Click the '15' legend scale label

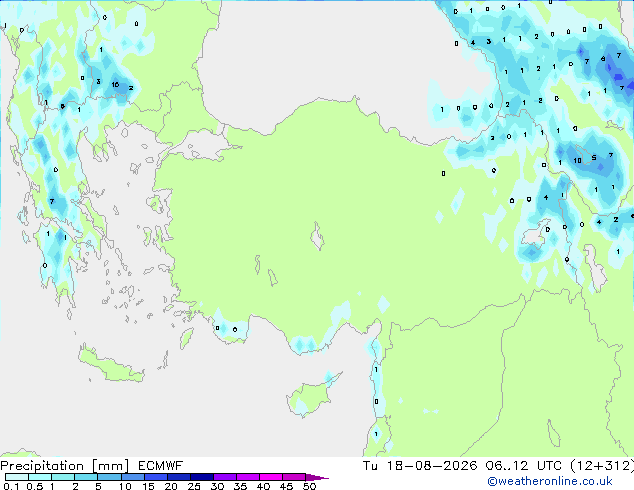click(x=148, y=486)
